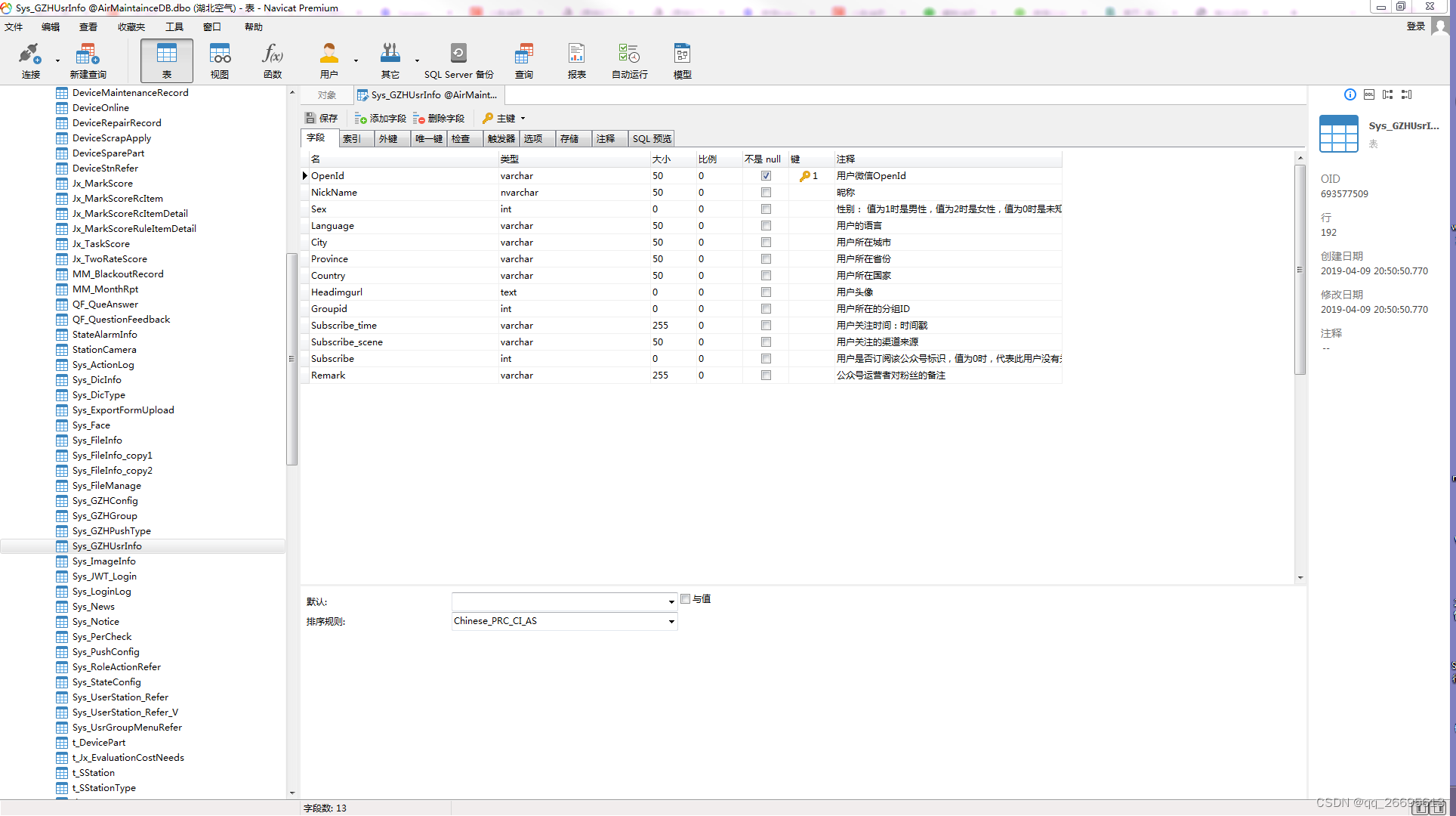This screenshot has height=816, width=1456.
Task: Select the Sys_ImageInfo table in tree
Action: (x=103, y=561)
